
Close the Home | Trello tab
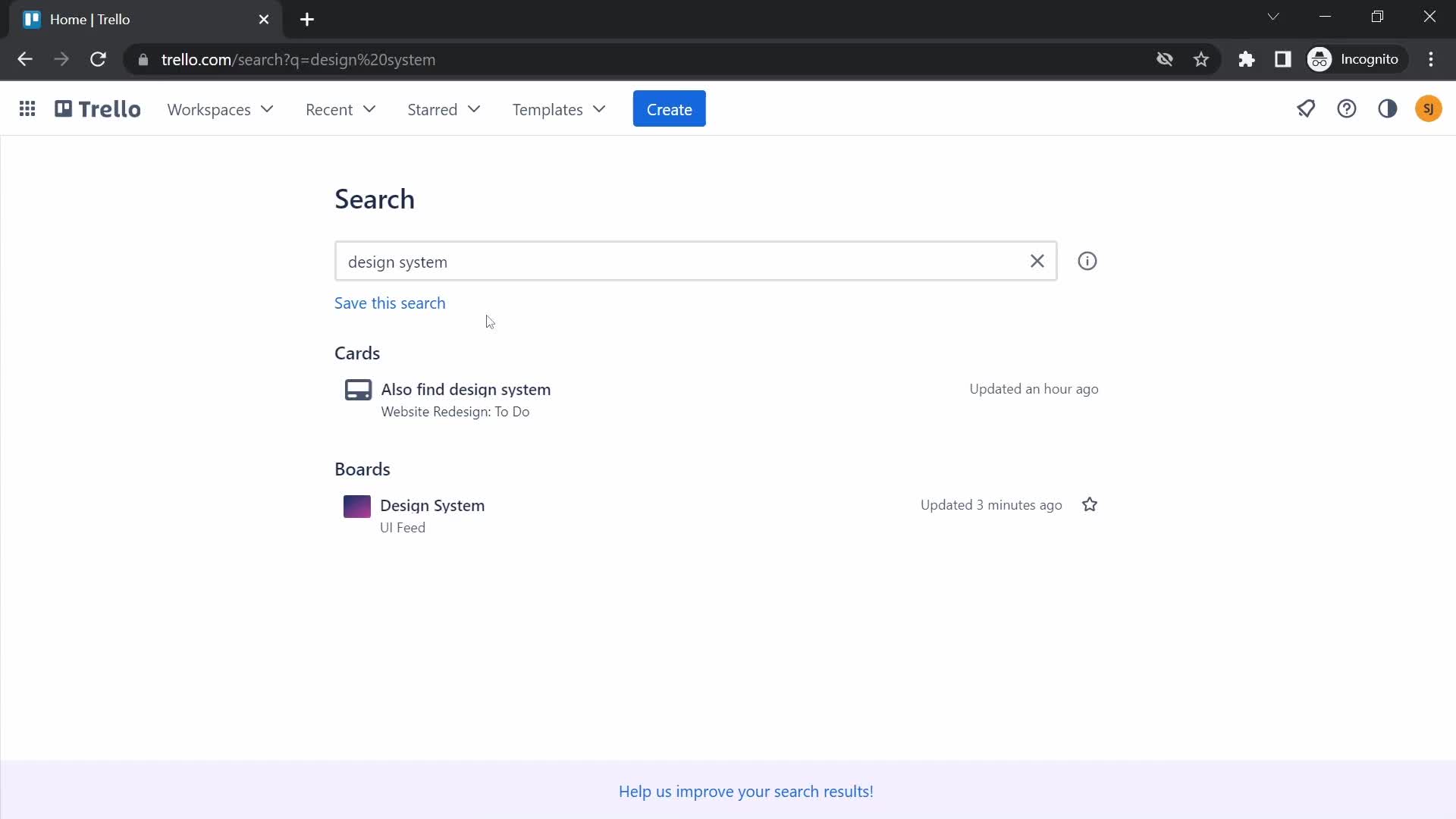[264, 20]
